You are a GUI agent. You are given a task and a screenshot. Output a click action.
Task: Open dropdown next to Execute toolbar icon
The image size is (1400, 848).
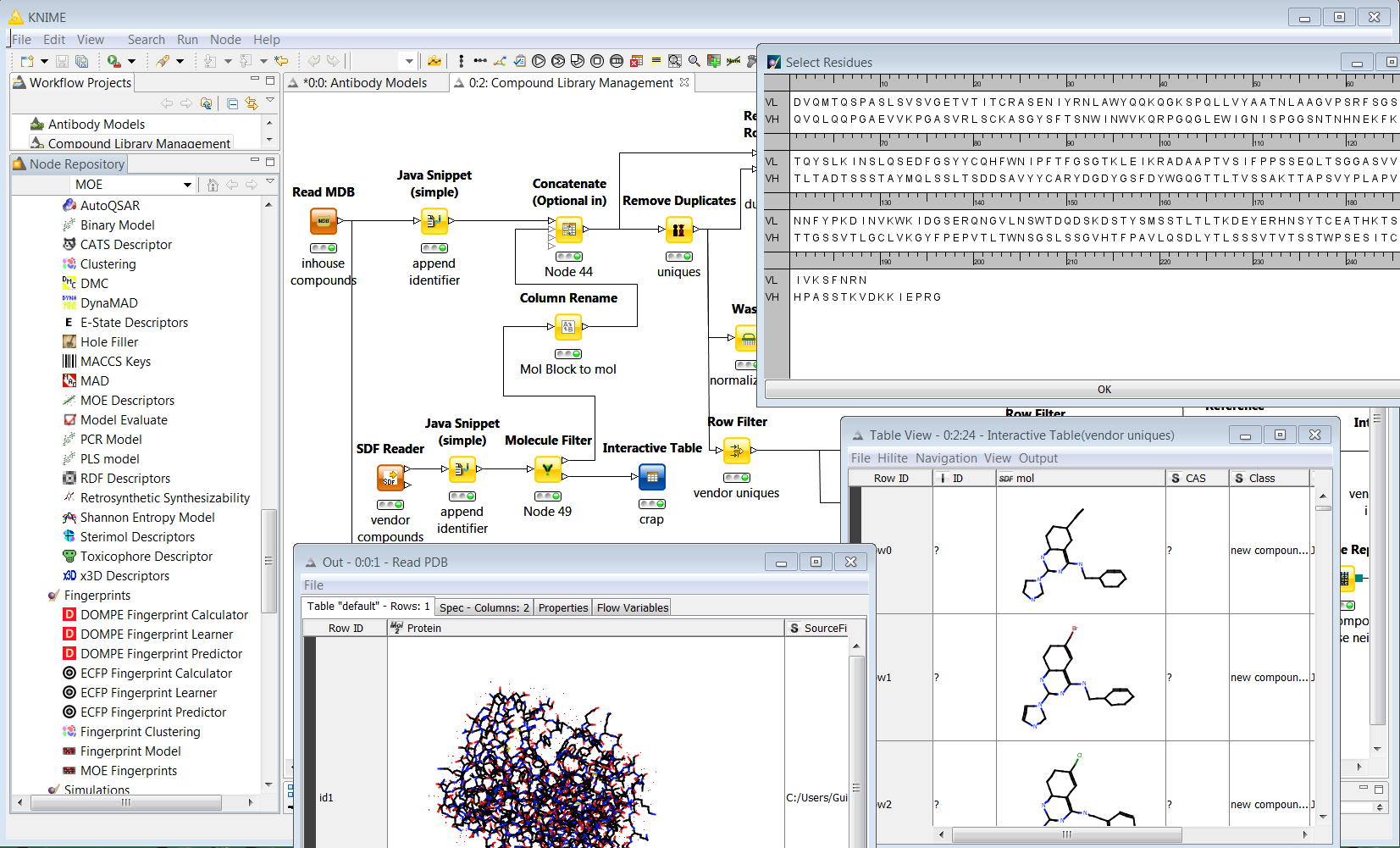(130, 61)
